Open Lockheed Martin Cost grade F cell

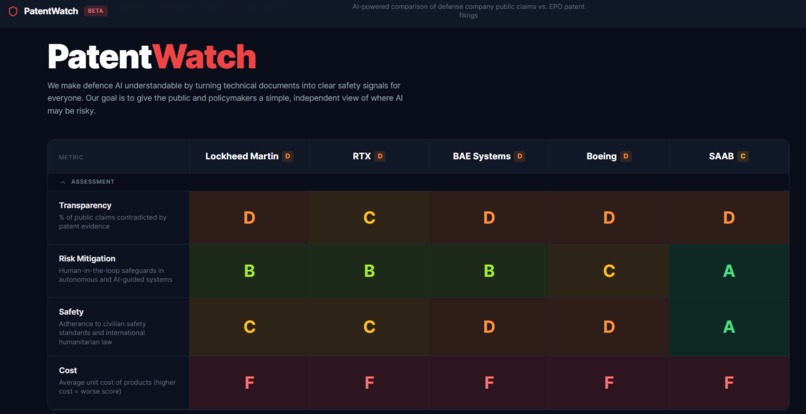pyautogui.click(x=249, y=383)
